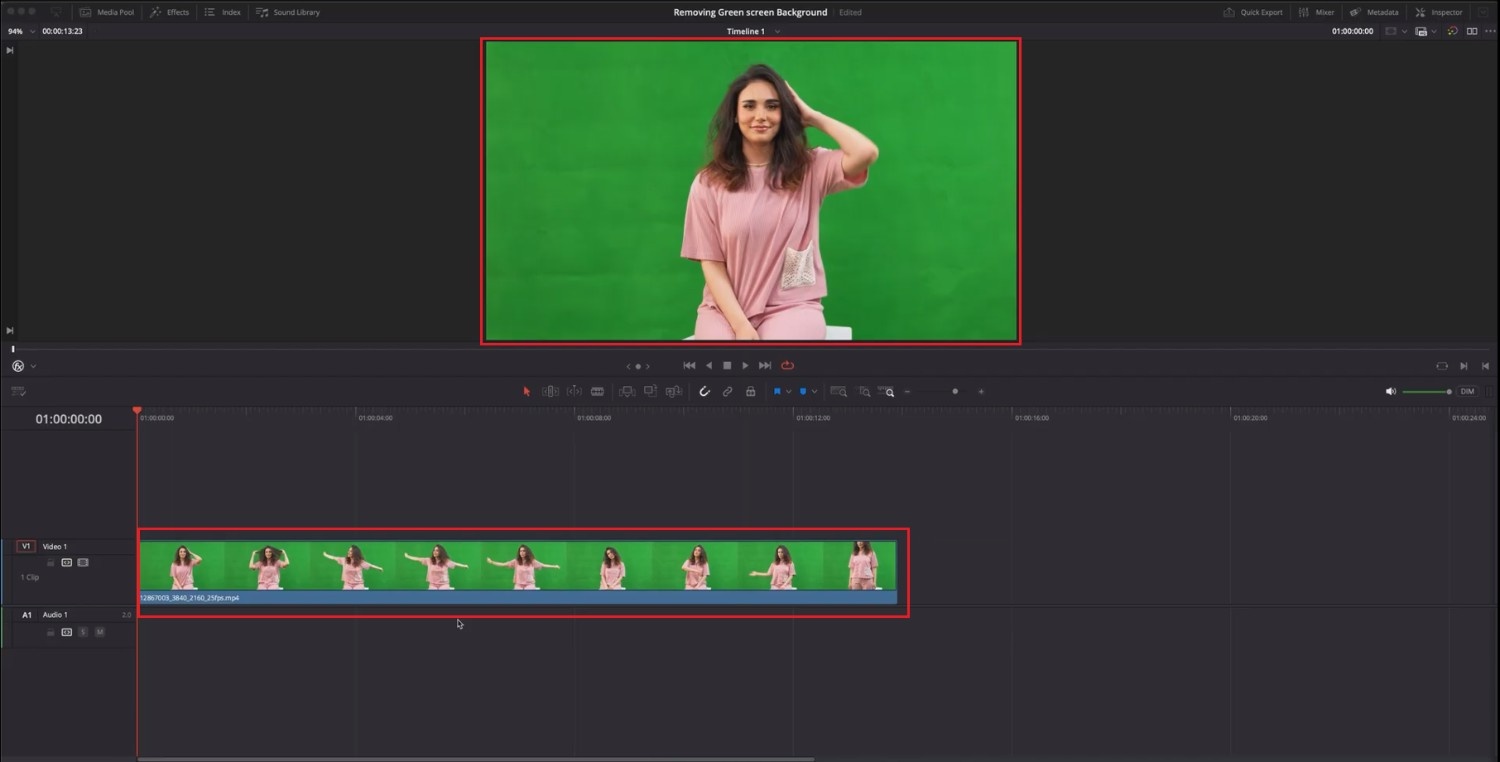Lock the Video 1 track
The width and height of the screenshot is (1500, 762).
[x=51, y=563]
